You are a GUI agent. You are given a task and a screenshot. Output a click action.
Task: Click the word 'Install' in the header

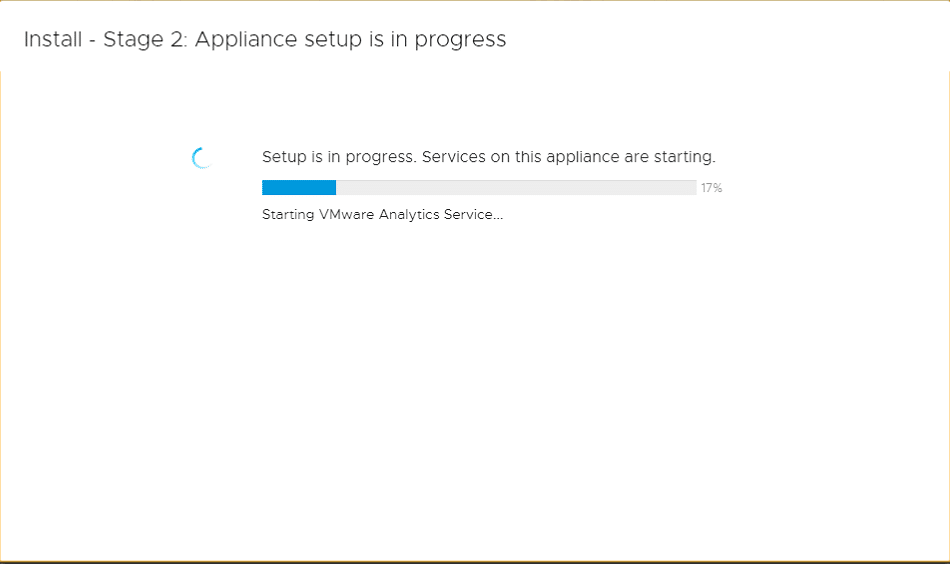[53, 39]
